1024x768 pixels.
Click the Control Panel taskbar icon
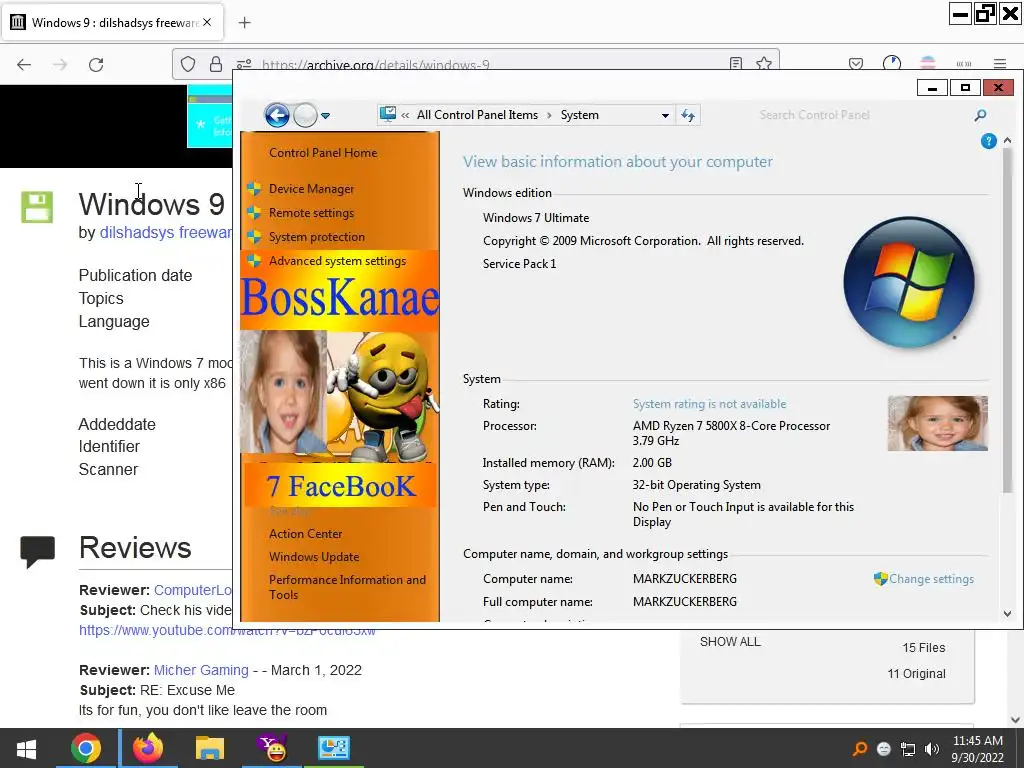click(x=334, y=748)
